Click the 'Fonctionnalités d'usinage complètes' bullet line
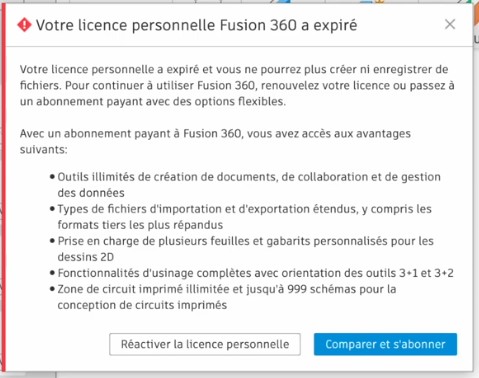479x378 pixels. 255,273
